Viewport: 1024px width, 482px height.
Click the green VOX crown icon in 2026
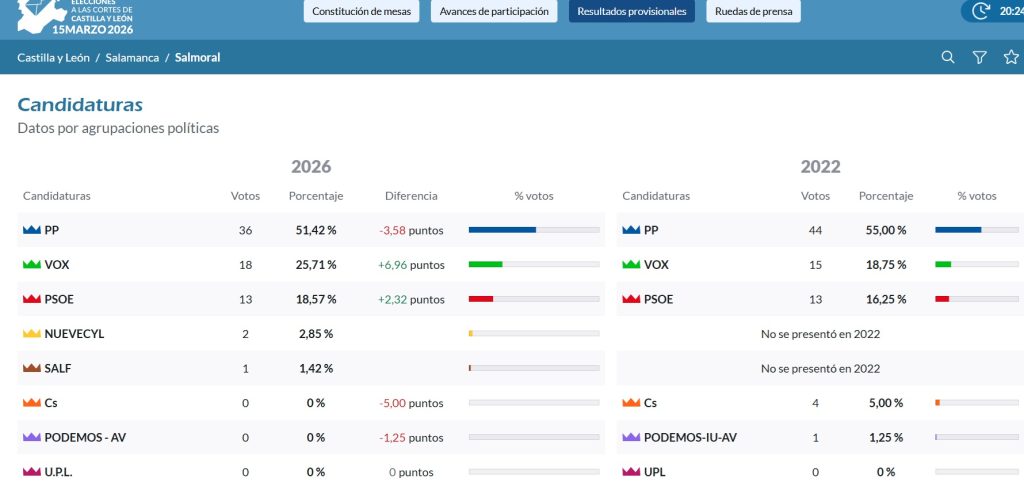(x=32, y=265)
